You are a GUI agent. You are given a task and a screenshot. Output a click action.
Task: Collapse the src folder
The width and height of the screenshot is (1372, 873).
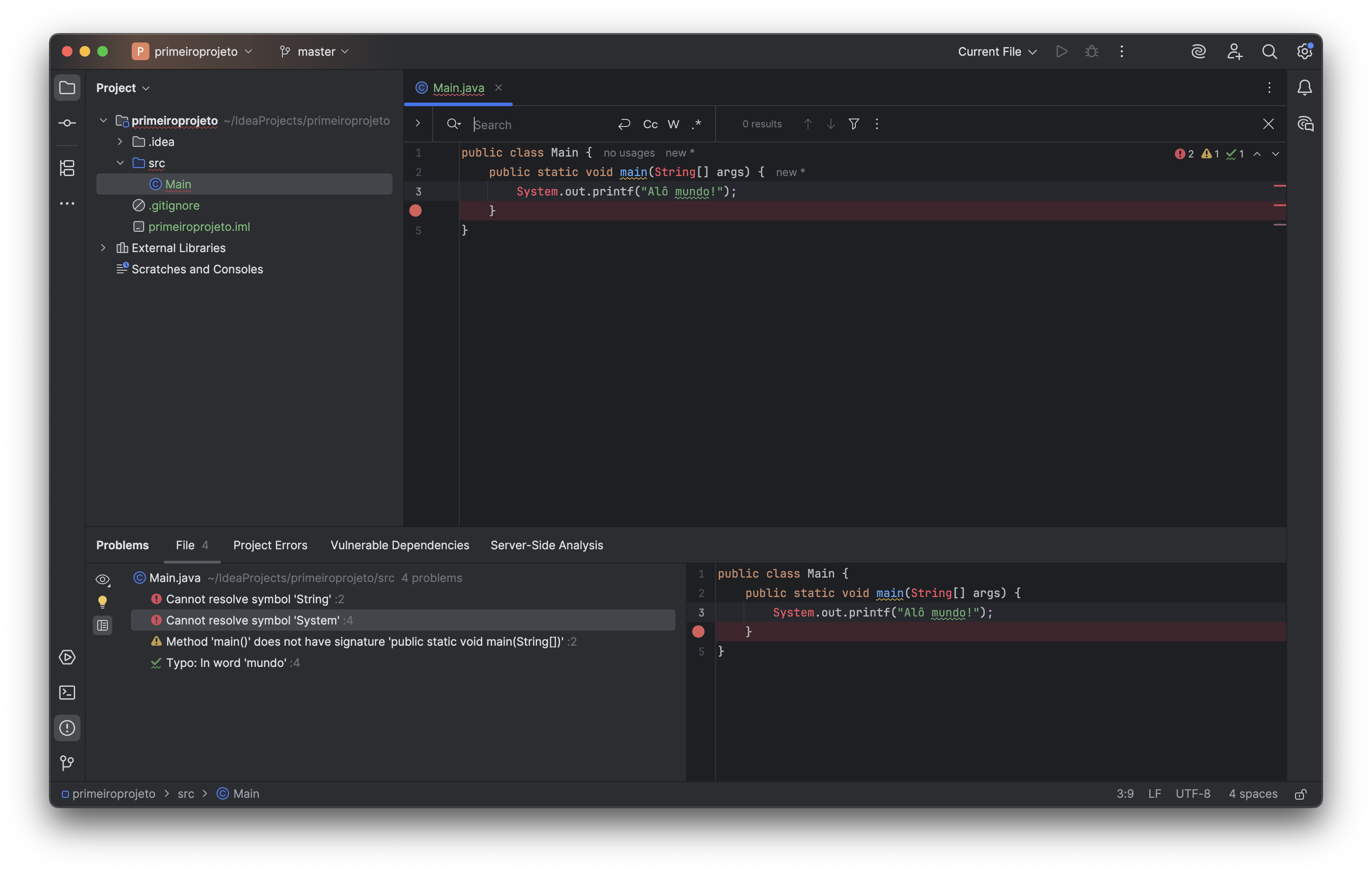pos(120,162)
